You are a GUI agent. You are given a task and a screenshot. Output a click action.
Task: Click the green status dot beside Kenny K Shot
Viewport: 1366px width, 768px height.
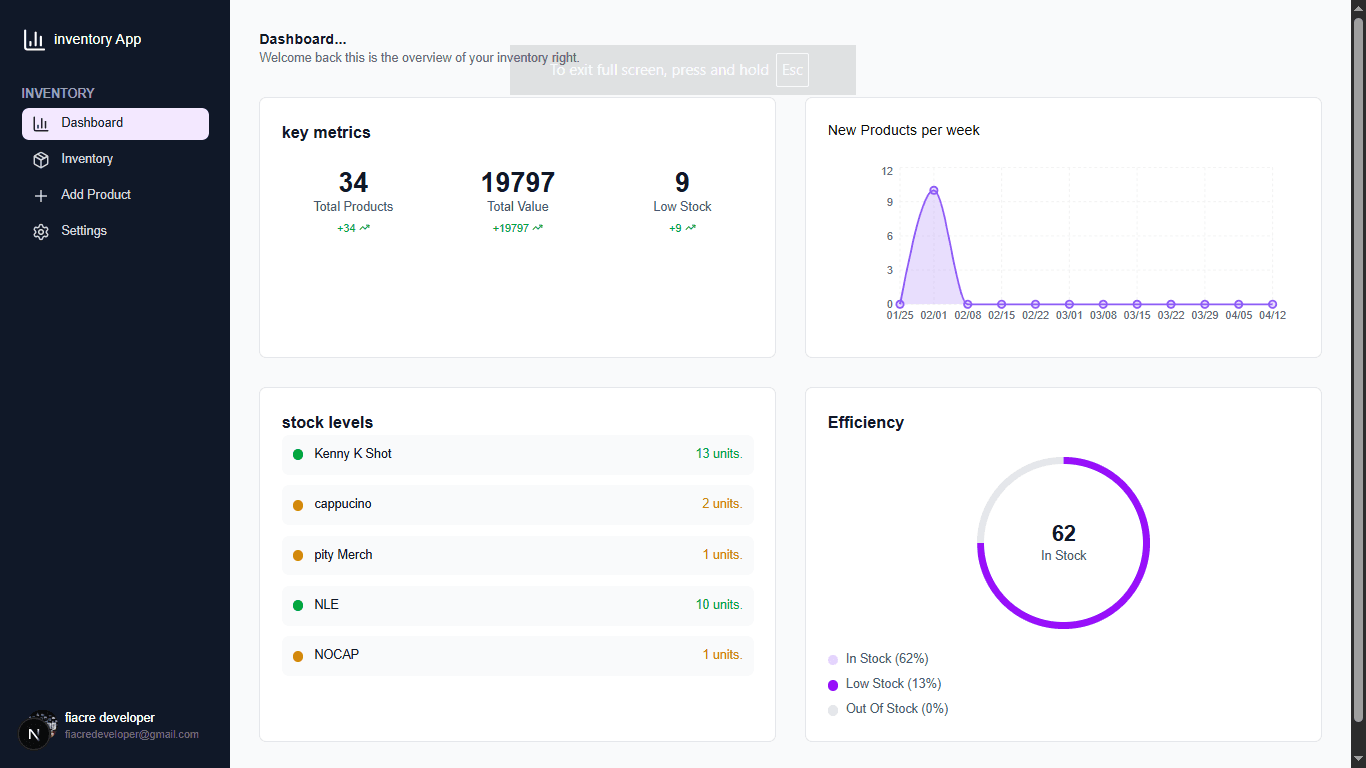297,453
